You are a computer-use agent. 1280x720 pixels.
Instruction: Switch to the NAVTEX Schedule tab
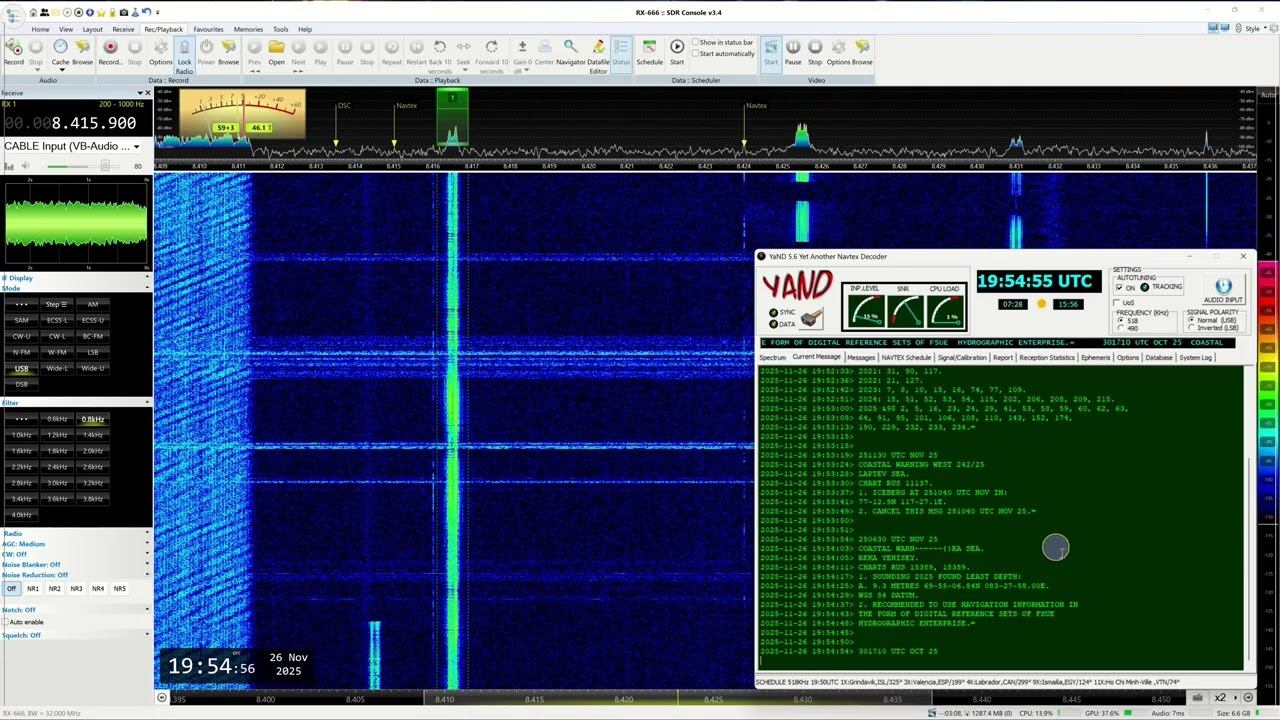905,357
